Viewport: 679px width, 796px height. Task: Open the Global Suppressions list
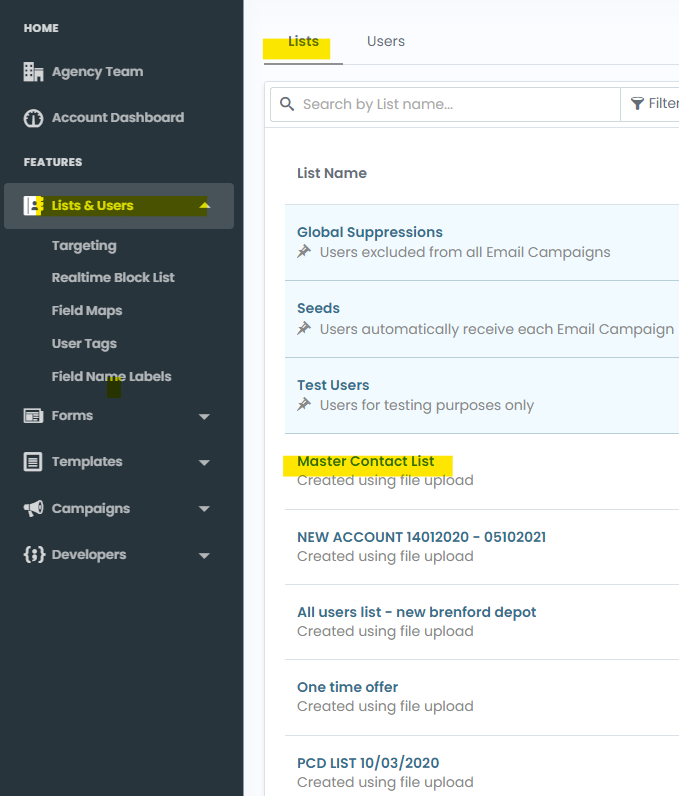(x=370, y=232)
